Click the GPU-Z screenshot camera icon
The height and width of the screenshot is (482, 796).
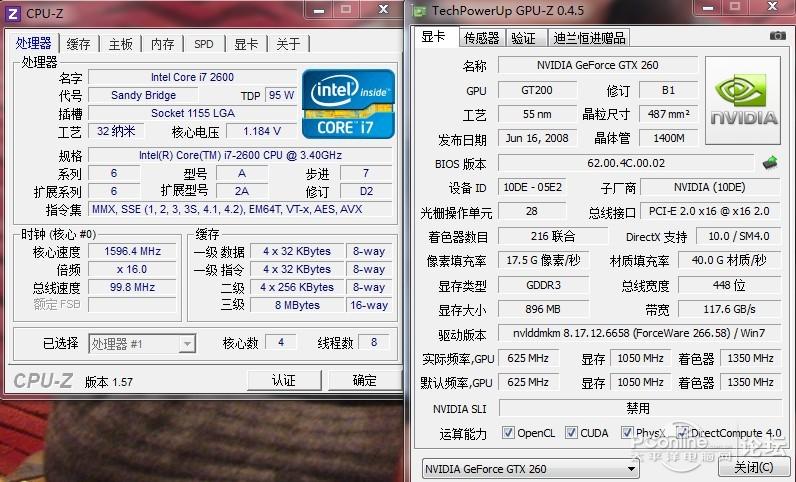777,36
